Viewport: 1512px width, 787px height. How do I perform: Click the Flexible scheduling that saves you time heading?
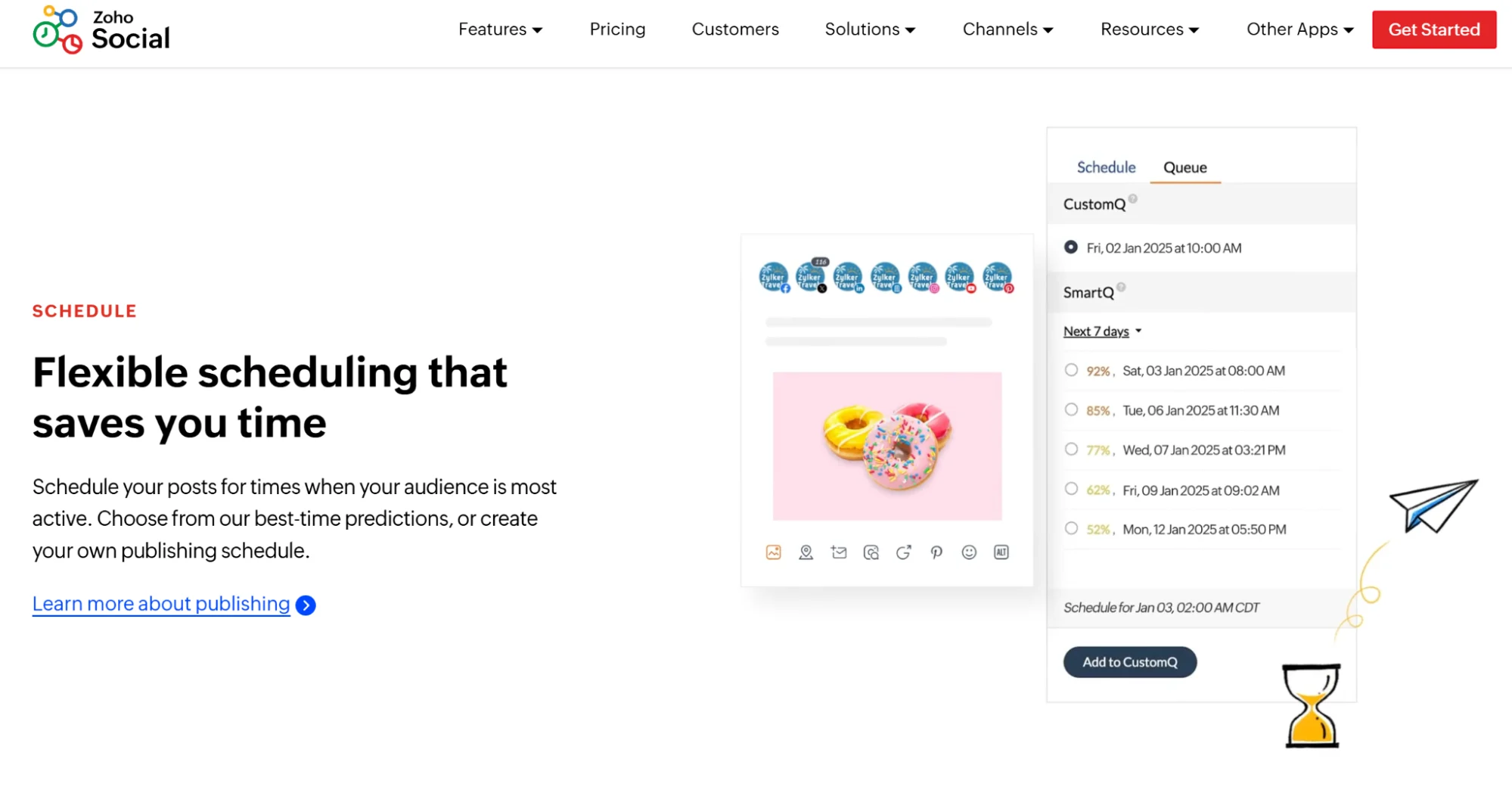270,397
